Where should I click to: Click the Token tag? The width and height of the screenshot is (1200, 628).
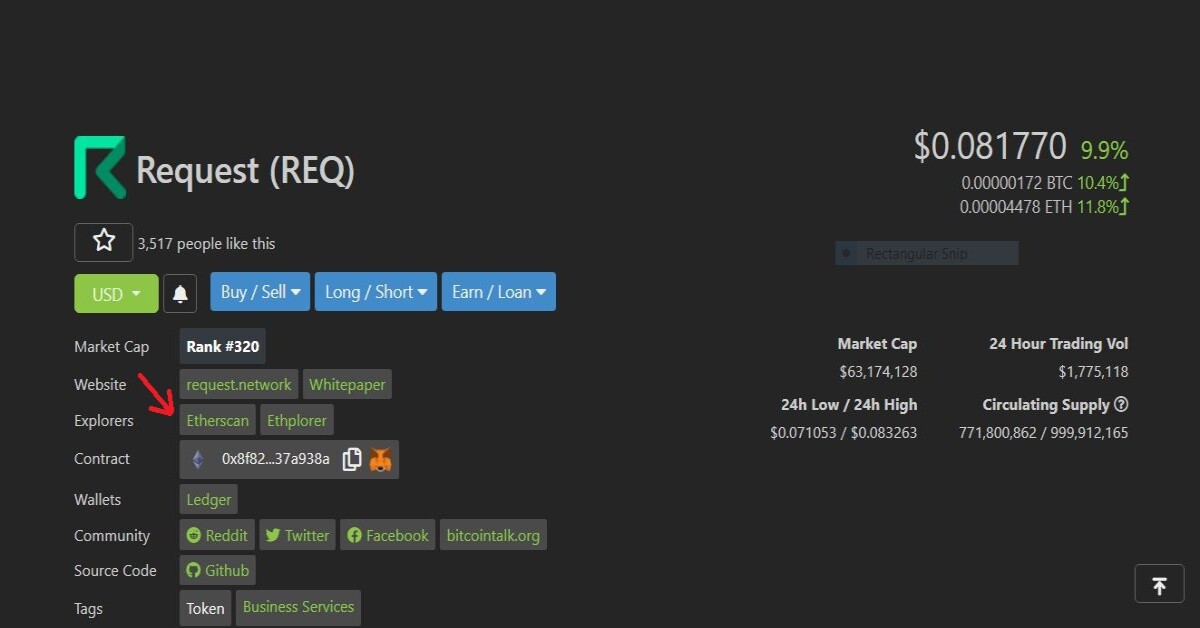coord(205,607)
